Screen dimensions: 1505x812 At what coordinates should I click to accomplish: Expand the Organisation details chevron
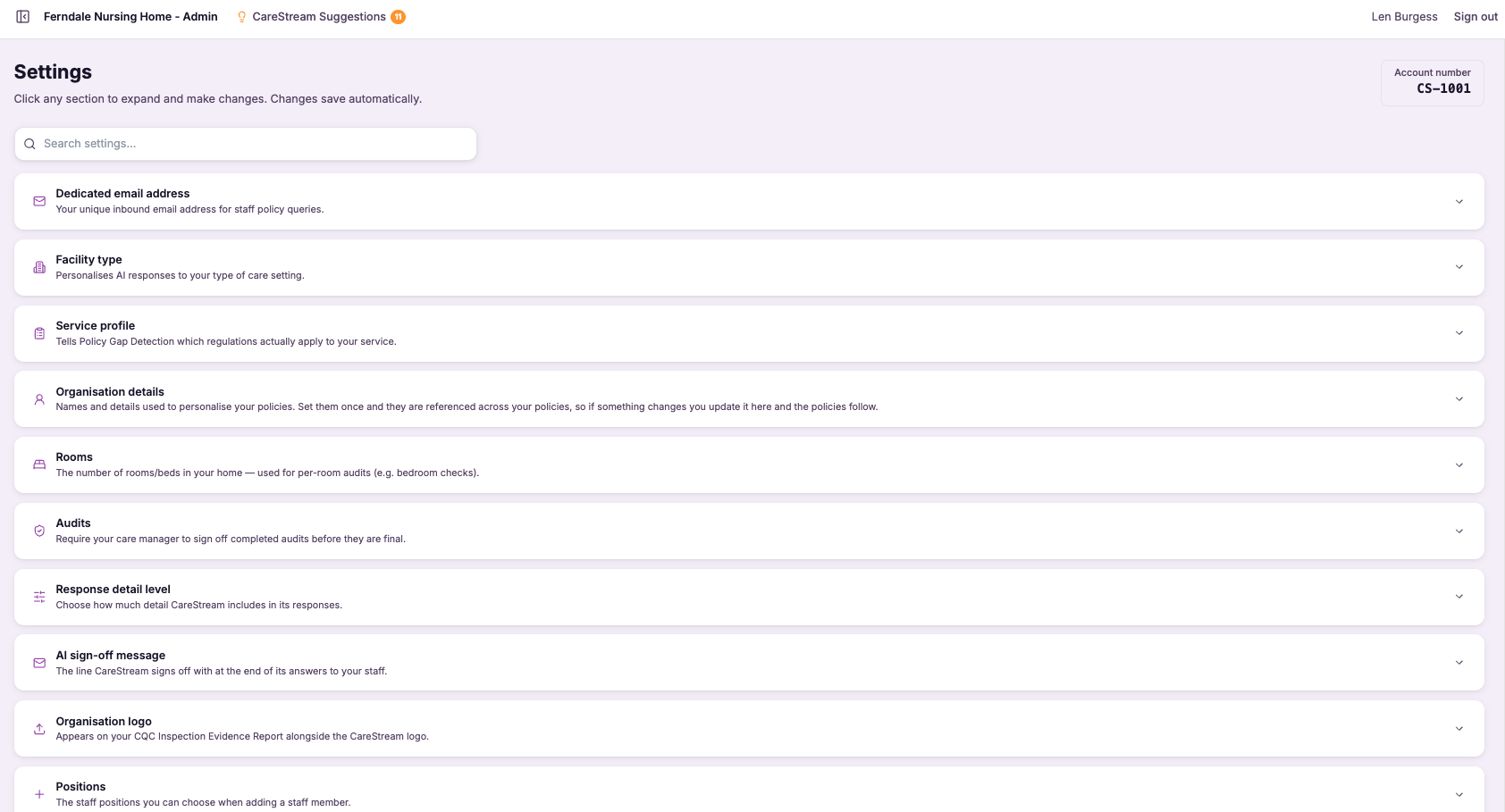coord(1459,399)
